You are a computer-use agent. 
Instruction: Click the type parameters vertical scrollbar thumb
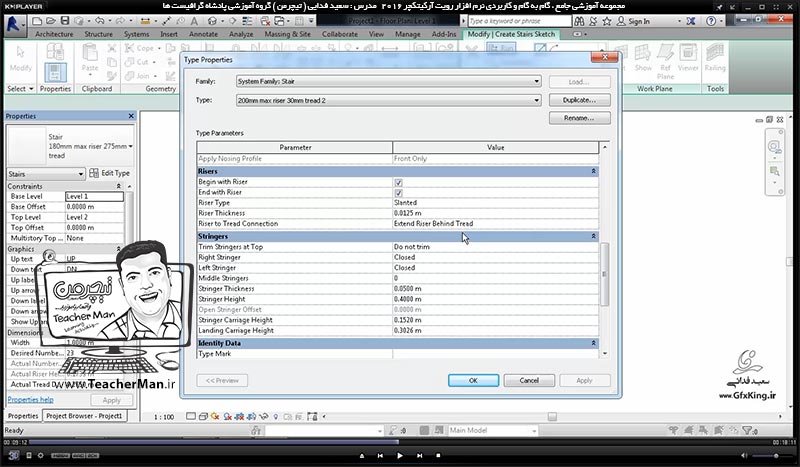pos(605,274)
